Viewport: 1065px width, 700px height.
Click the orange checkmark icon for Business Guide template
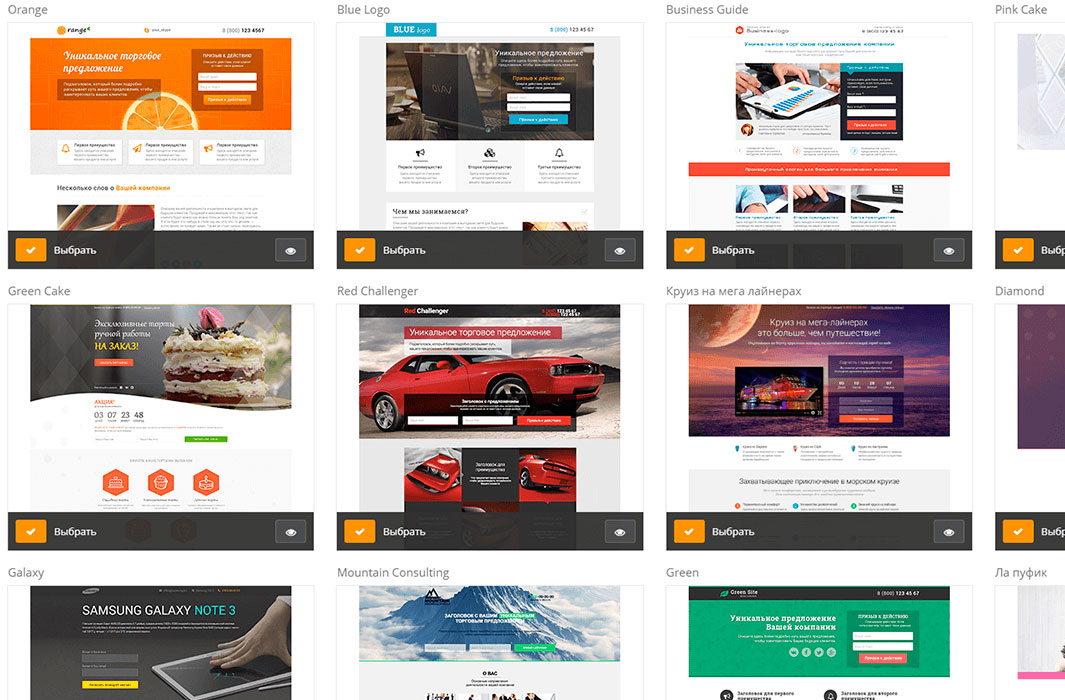pos(689,250)
